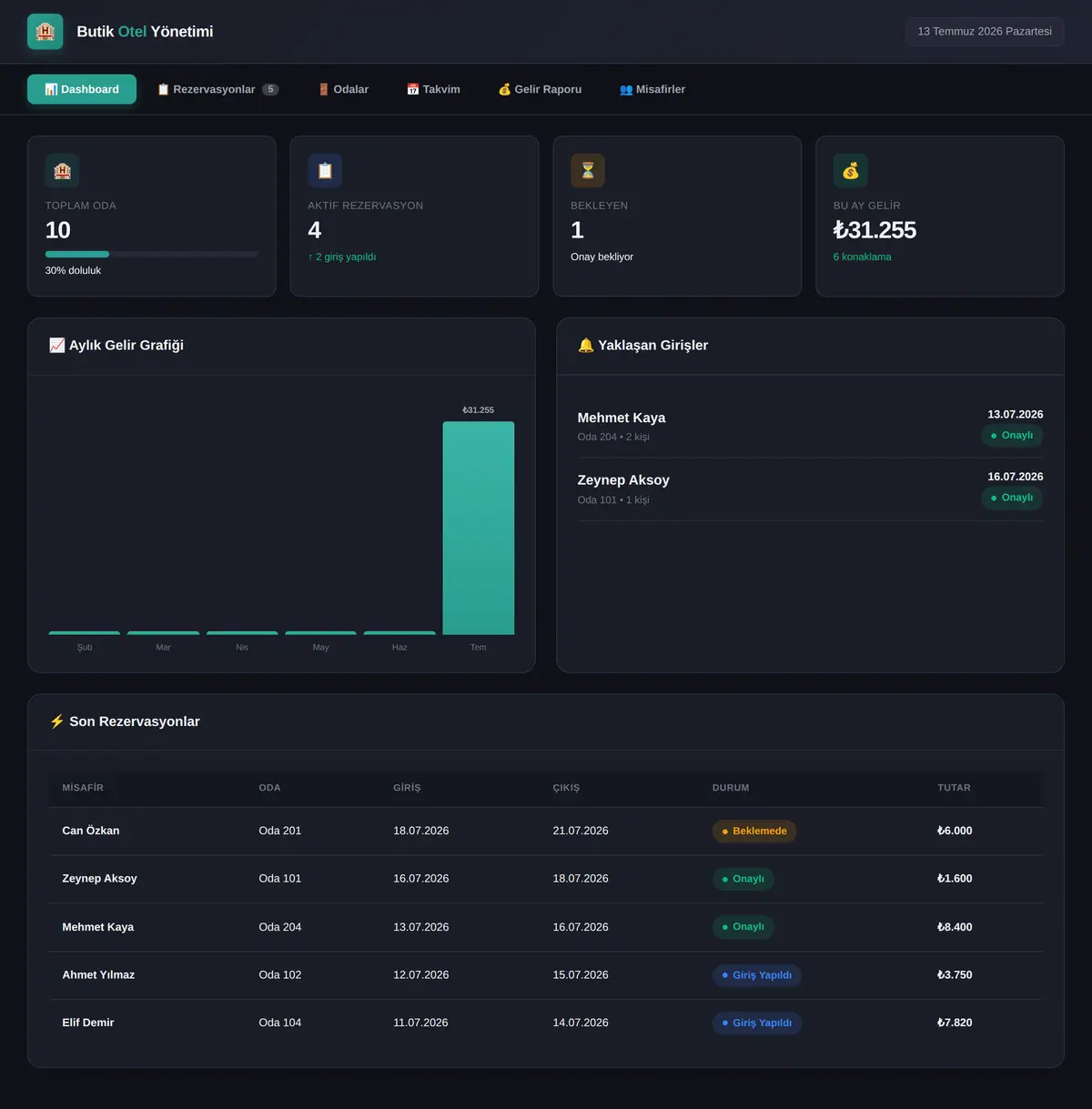The image size is (1092, 1109).
Task: Click the Can Özkan reservation row name
Action: (x=91, y=831)
